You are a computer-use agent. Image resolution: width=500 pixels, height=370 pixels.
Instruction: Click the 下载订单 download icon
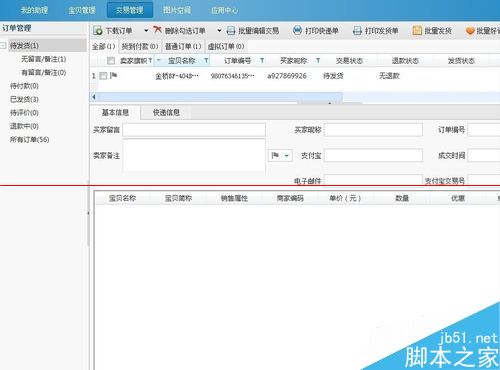point(98,31)
